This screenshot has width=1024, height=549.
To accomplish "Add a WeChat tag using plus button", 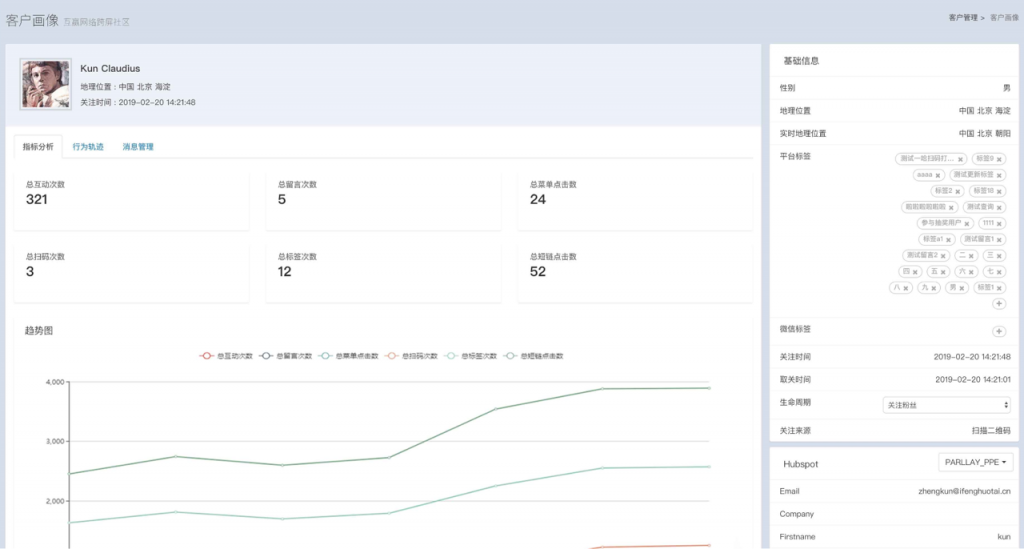I will point(998,331).
